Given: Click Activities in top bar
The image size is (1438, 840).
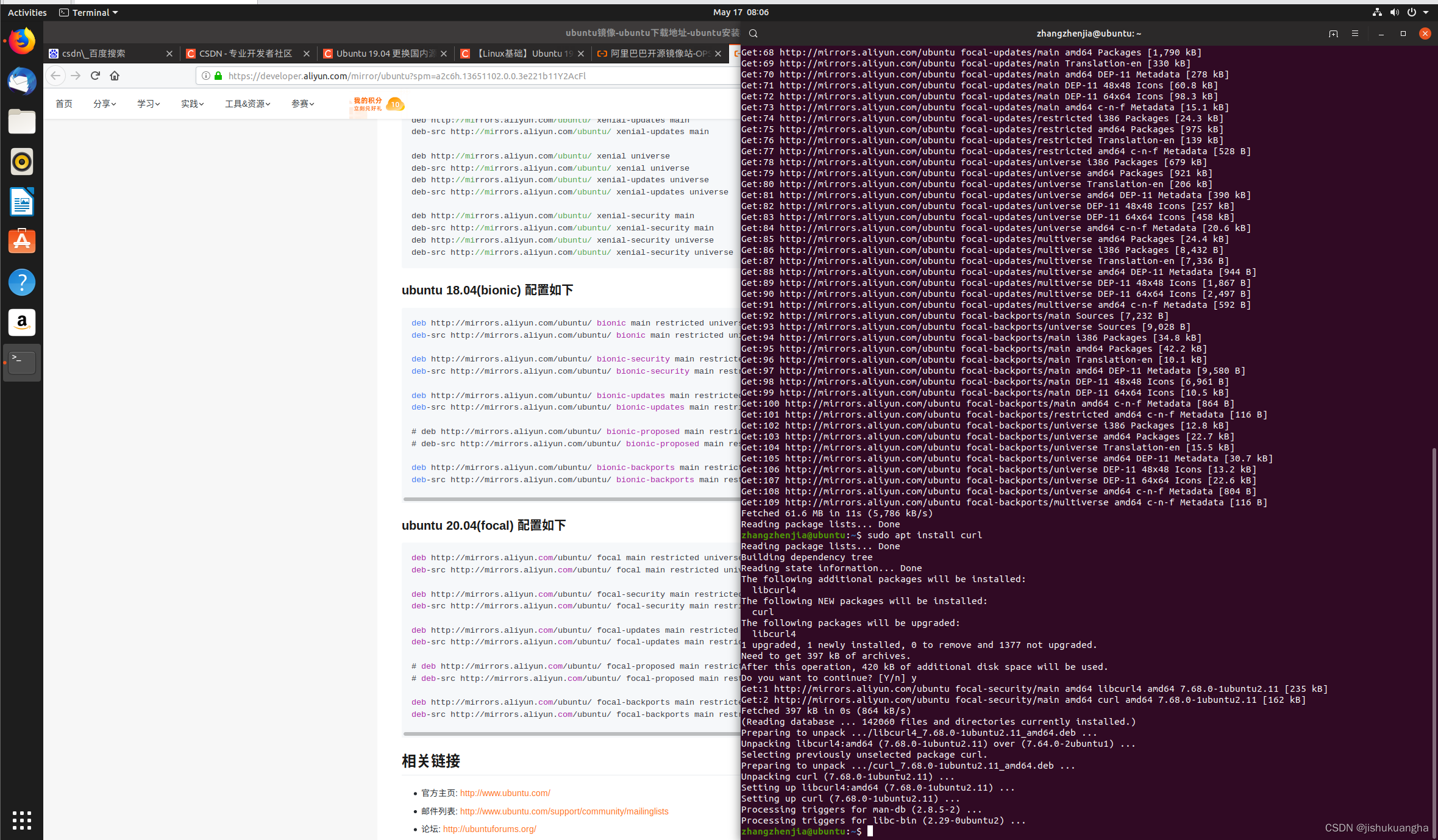Looking at the screenshot, I should (x=27, y=12).
